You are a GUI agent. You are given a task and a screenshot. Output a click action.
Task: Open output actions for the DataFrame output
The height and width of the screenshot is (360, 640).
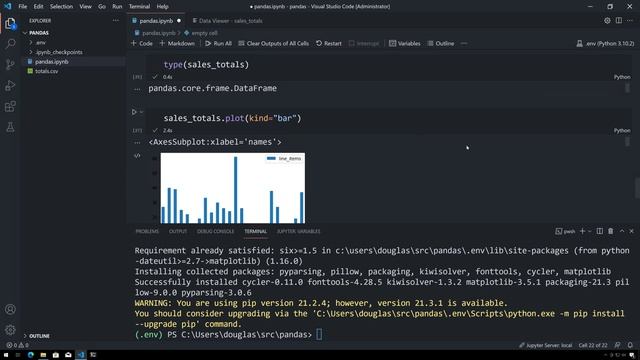[137, 89]
